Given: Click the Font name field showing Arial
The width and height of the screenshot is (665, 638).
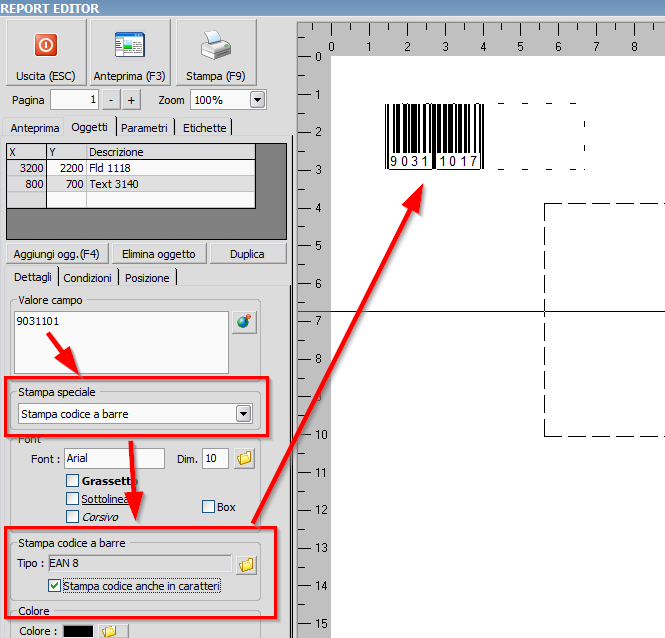Looking at the screenshot, I should [x=115, y=458].
